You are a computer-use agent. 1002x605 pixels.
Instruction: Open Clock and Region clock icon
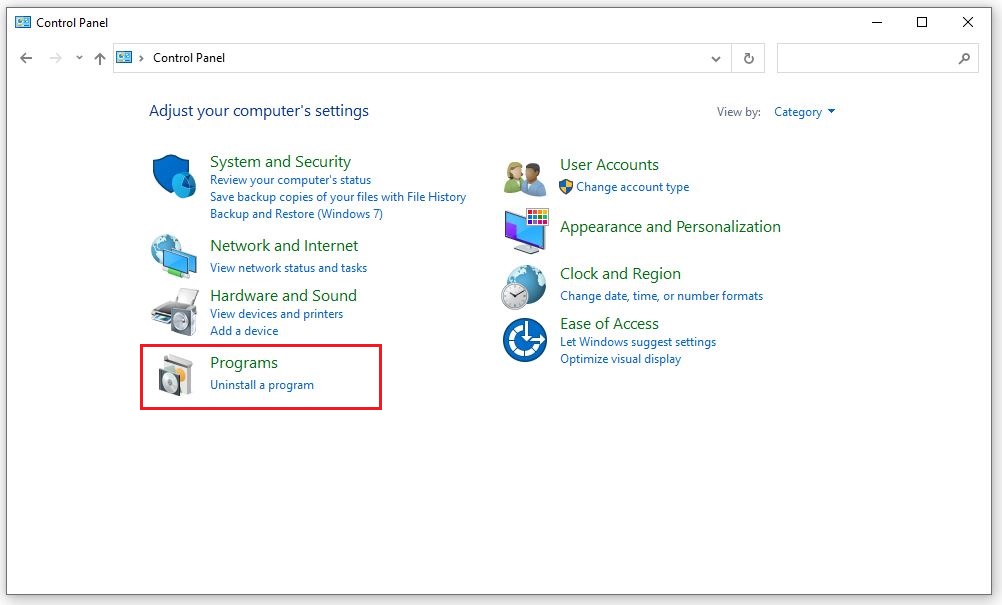(522, 285)
